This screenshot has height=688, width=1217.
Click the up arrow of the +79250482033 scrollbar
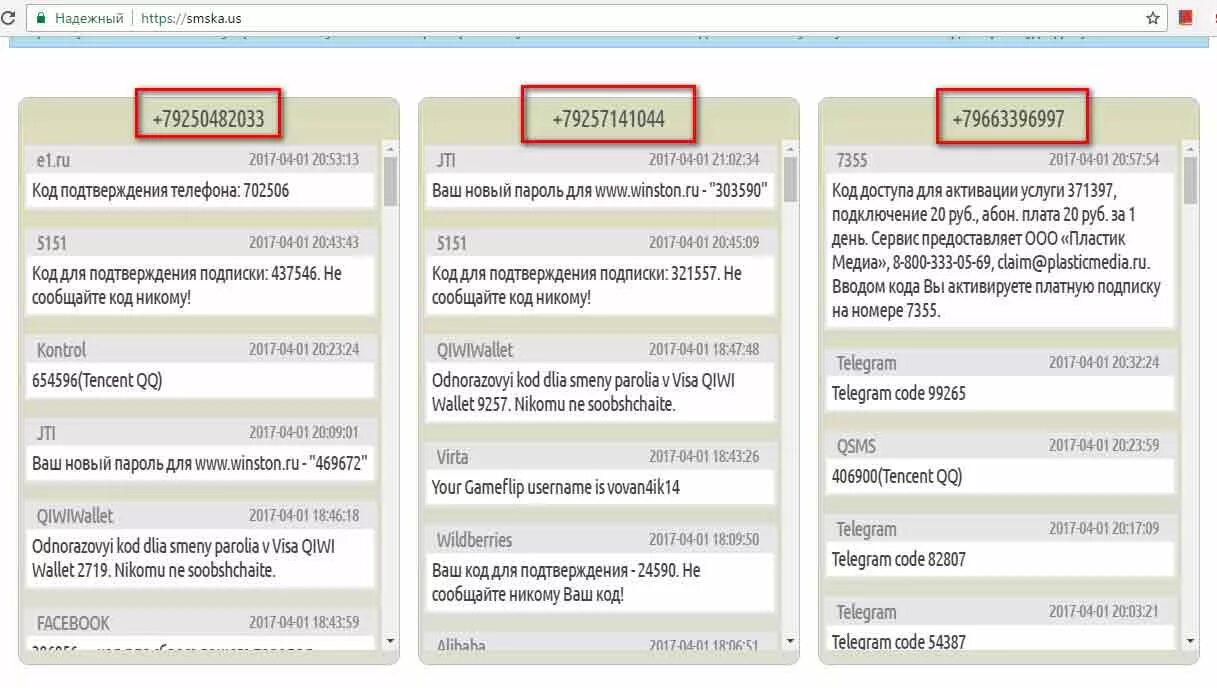pyautogui.click(x=390, y=149)
